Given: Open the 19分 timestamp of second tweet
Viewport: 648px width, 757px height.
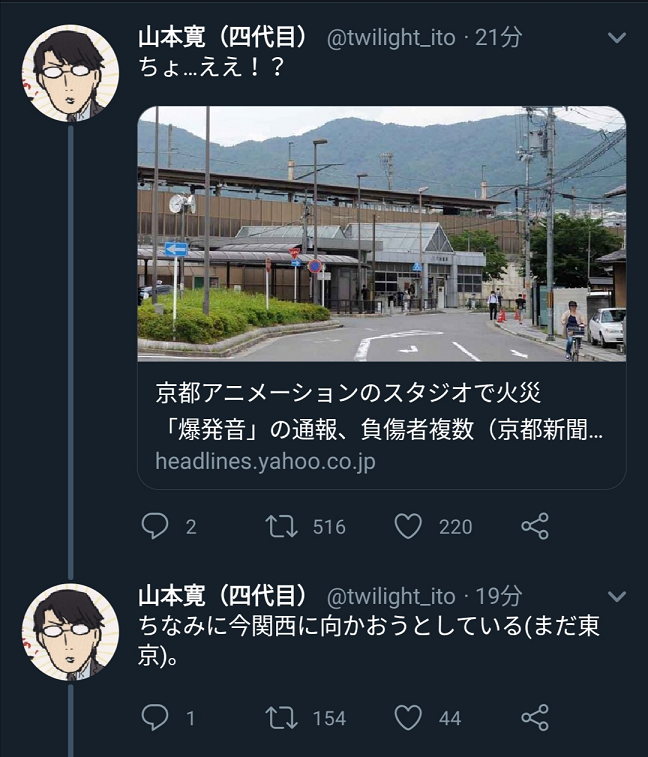Looking at the screenshot, I should click(x=498, y=596).
